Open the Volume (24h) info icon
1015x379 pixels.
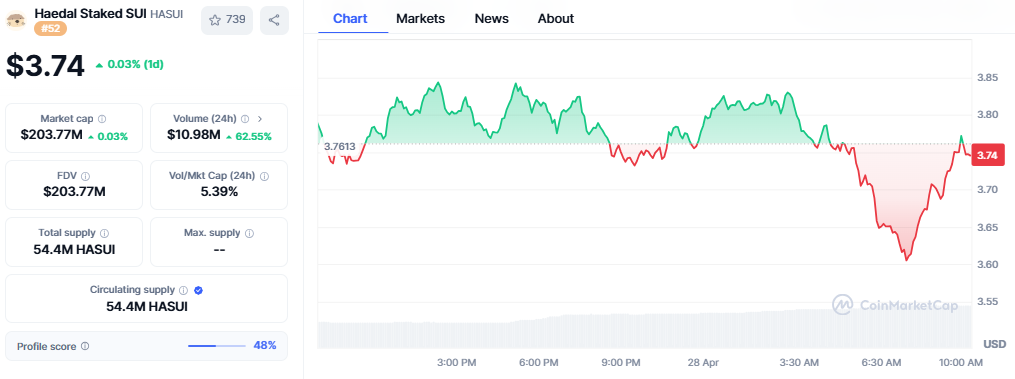245,119
